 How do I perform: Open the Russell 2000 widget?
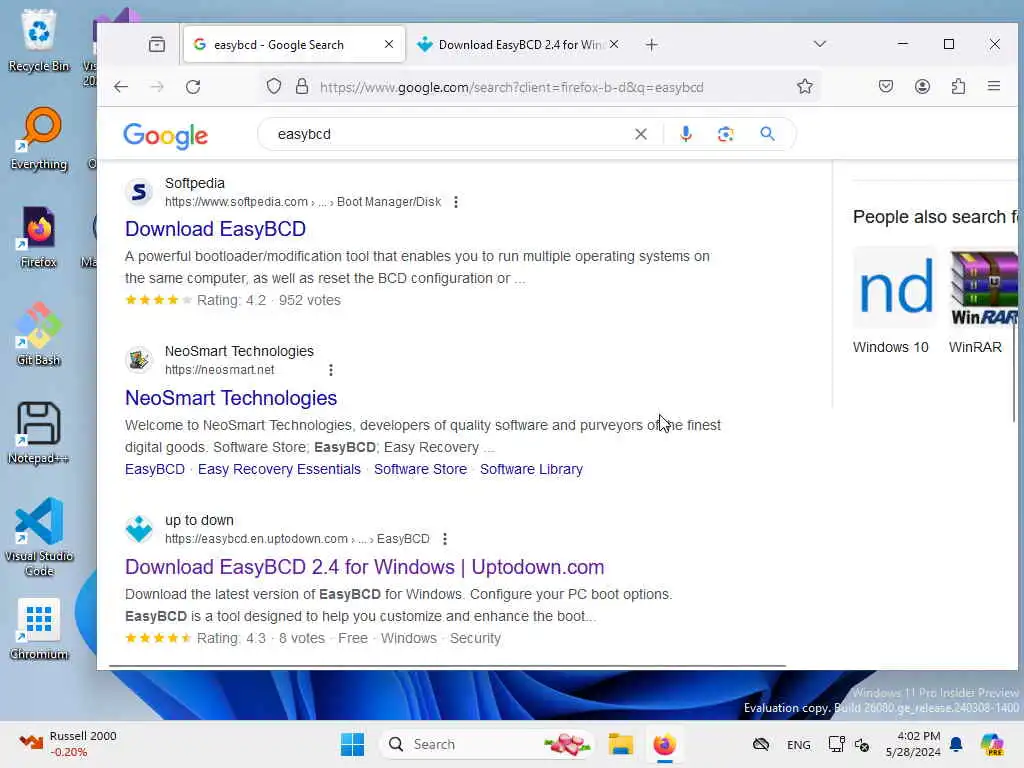point(67,744)
